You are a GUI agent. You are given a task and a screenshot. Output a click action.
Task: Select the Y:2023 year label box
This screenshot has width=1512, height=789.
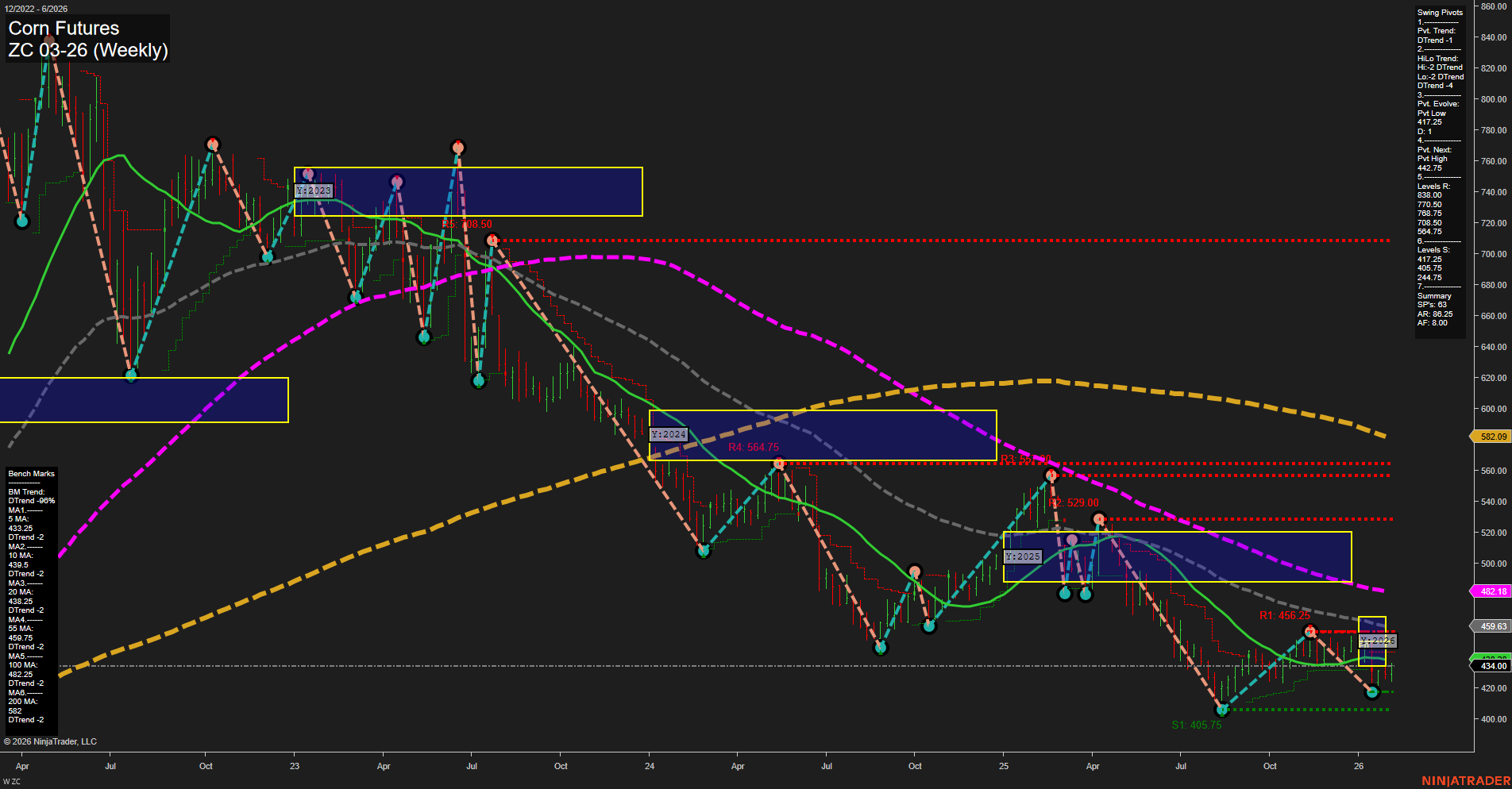[x=314, y=191]
